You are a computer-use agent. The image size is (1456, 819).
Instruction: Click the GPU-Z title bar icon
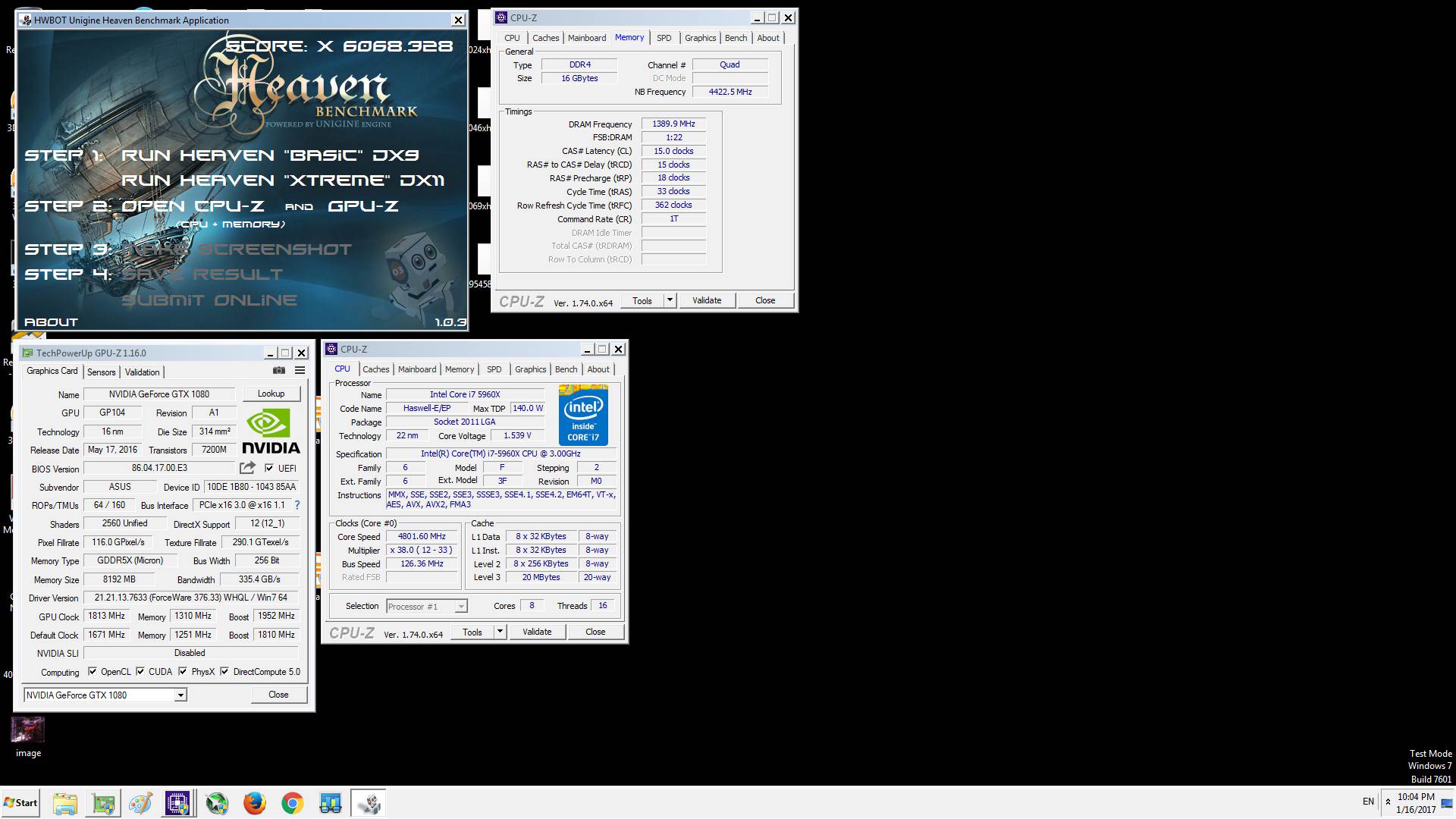[28, 353]
